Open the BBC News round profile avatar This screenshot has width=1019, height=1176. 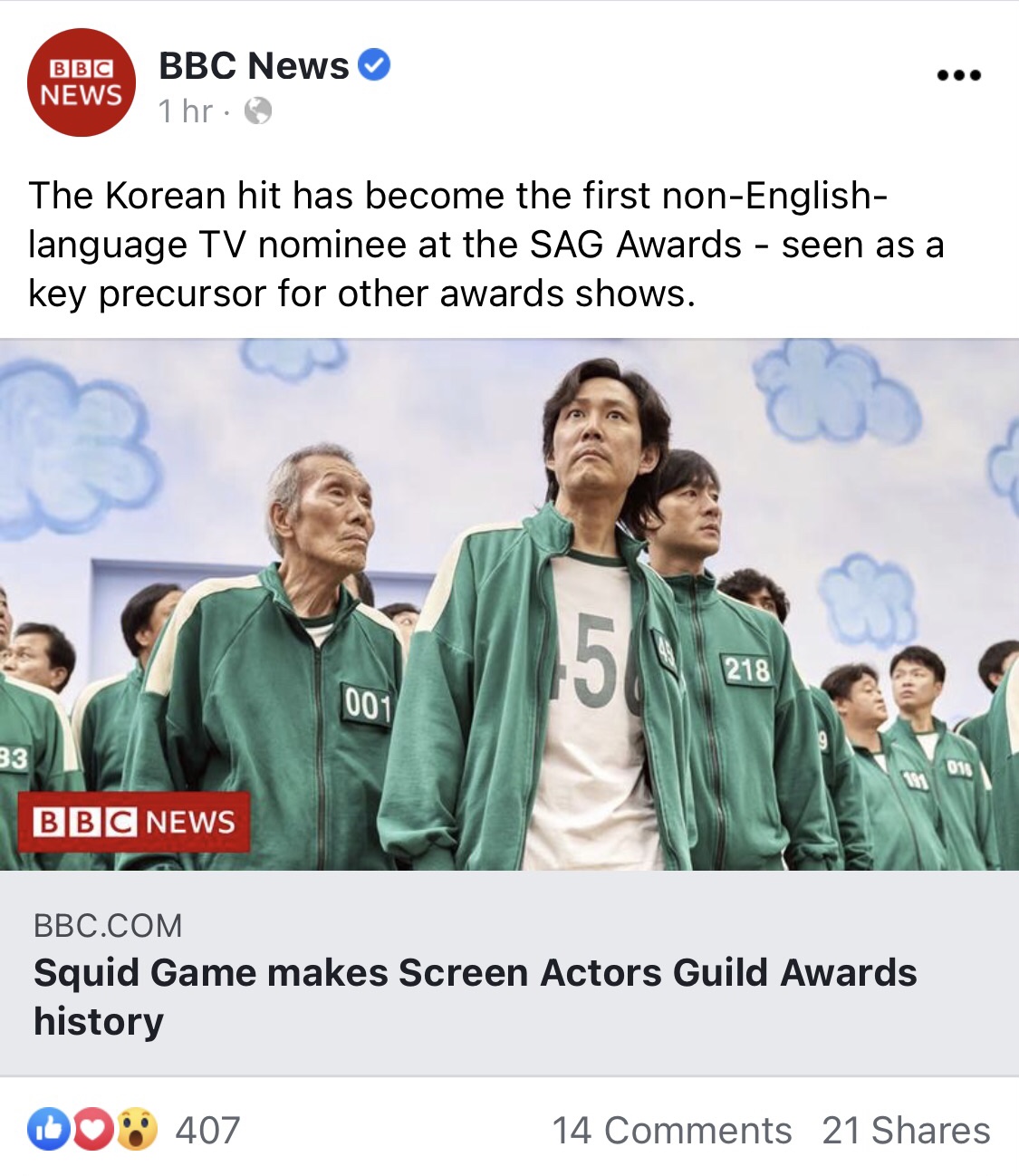[x=82, y=82]
